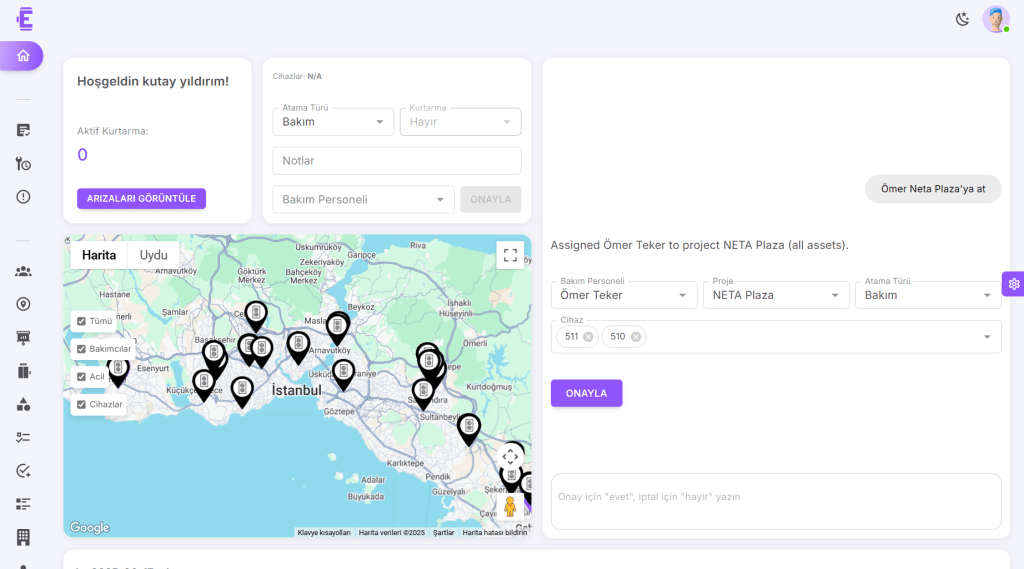
Task: Open the shapes category sidebar icon
Action: coord(23,404)
